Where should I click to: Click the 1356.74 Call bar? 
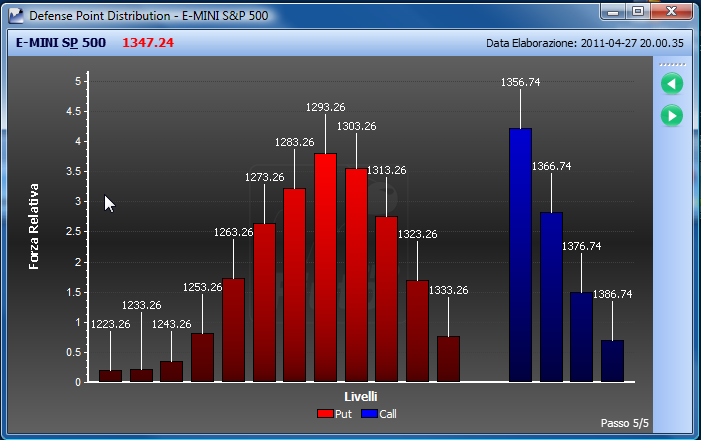(x=520, y=255)
